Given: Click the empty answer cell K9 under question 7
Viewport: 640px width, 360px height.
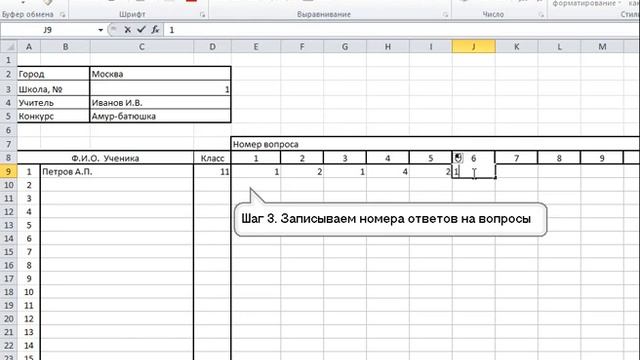Looking at the screenshot, I should click(516, 171).
